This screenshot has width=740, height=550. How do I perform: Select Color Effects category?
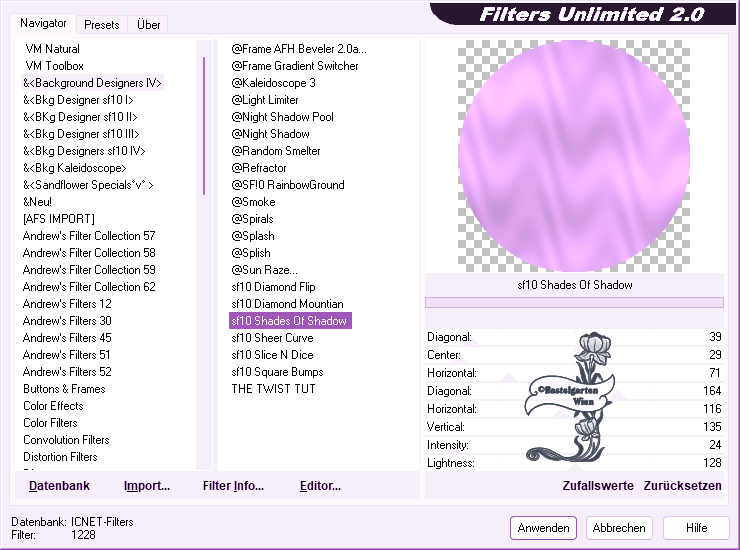[53, 406]
